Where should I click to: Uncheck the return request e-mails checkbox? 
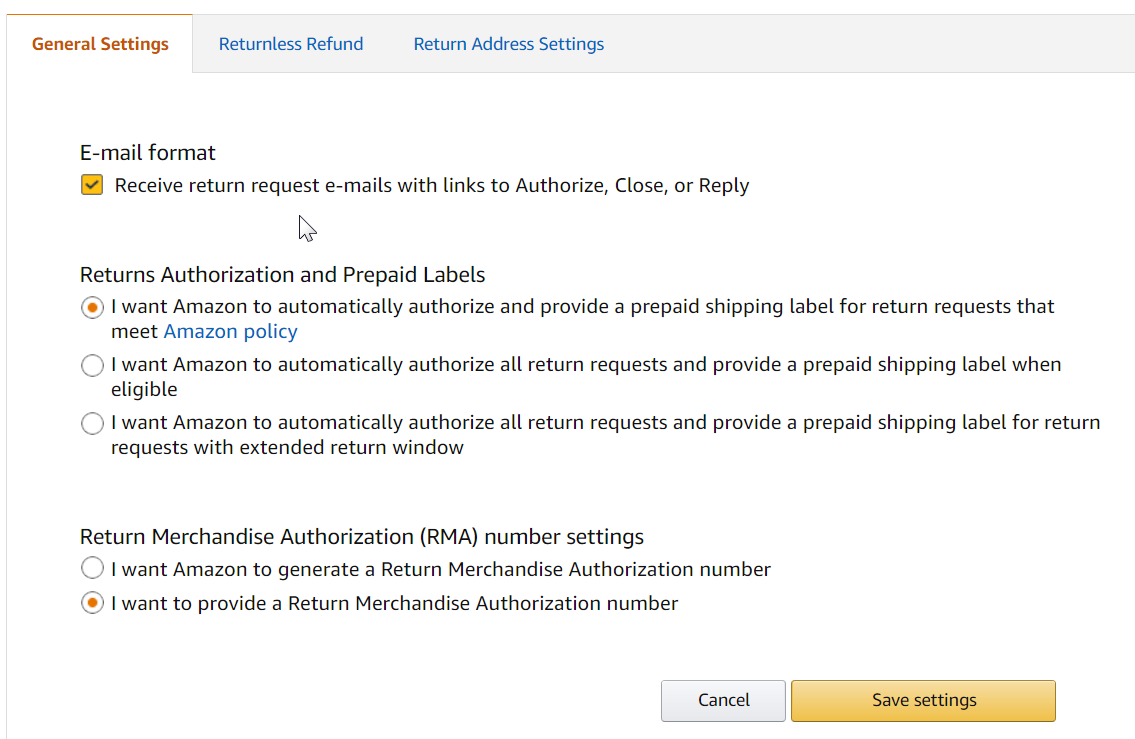(x=92, y=185)
